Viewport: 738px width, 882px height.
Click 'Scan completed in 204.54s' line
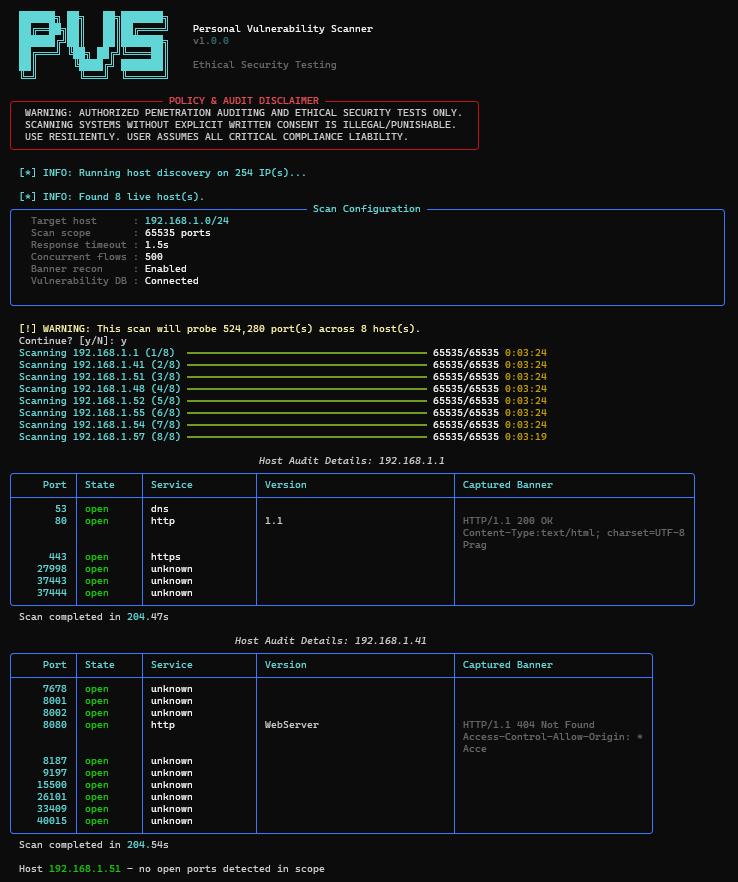93,845
